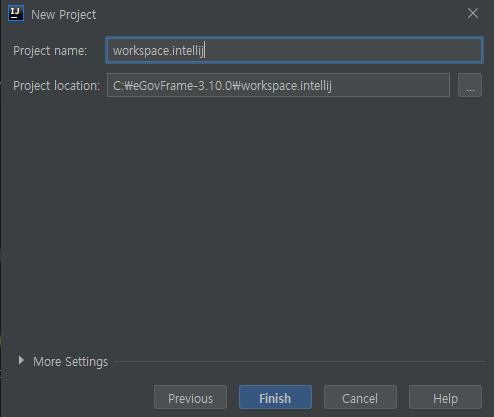Go back with the Previous button
Viewport: 494px width, 417px height.
tap(190, 397)
